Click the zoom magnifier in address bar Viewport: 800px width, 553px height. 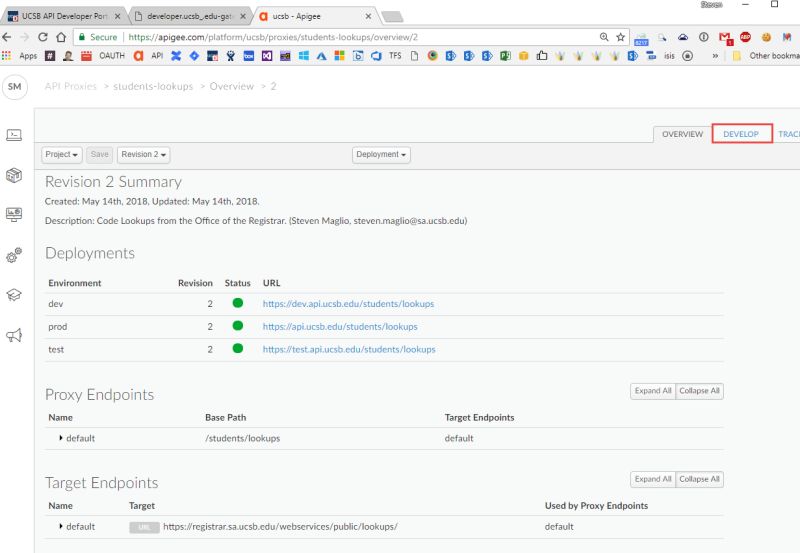(x=604, y=37)
